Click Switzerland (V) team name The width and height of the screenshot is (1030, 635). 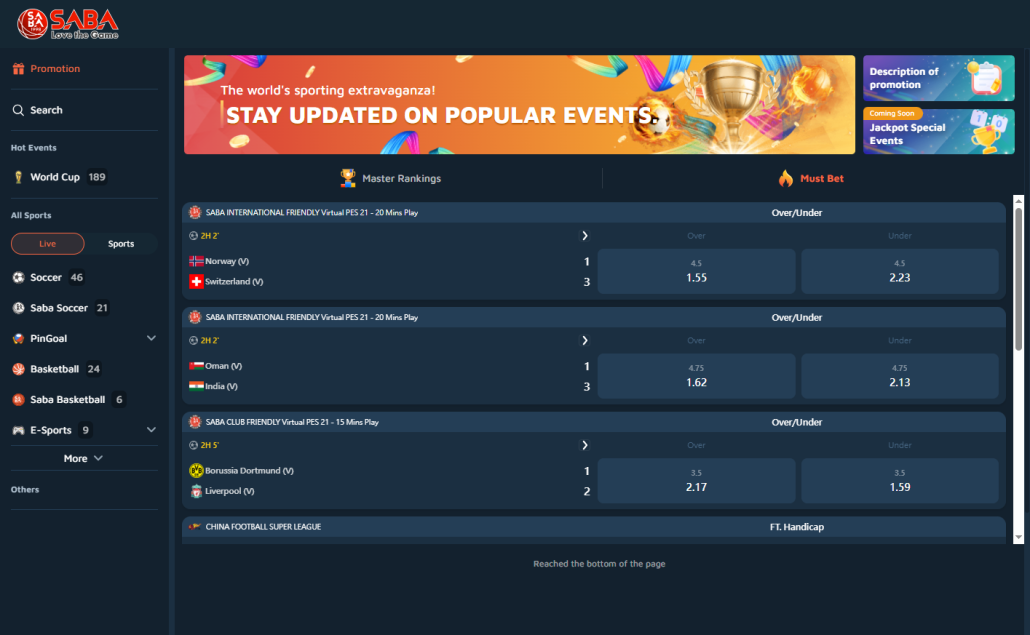click(234, 281)
